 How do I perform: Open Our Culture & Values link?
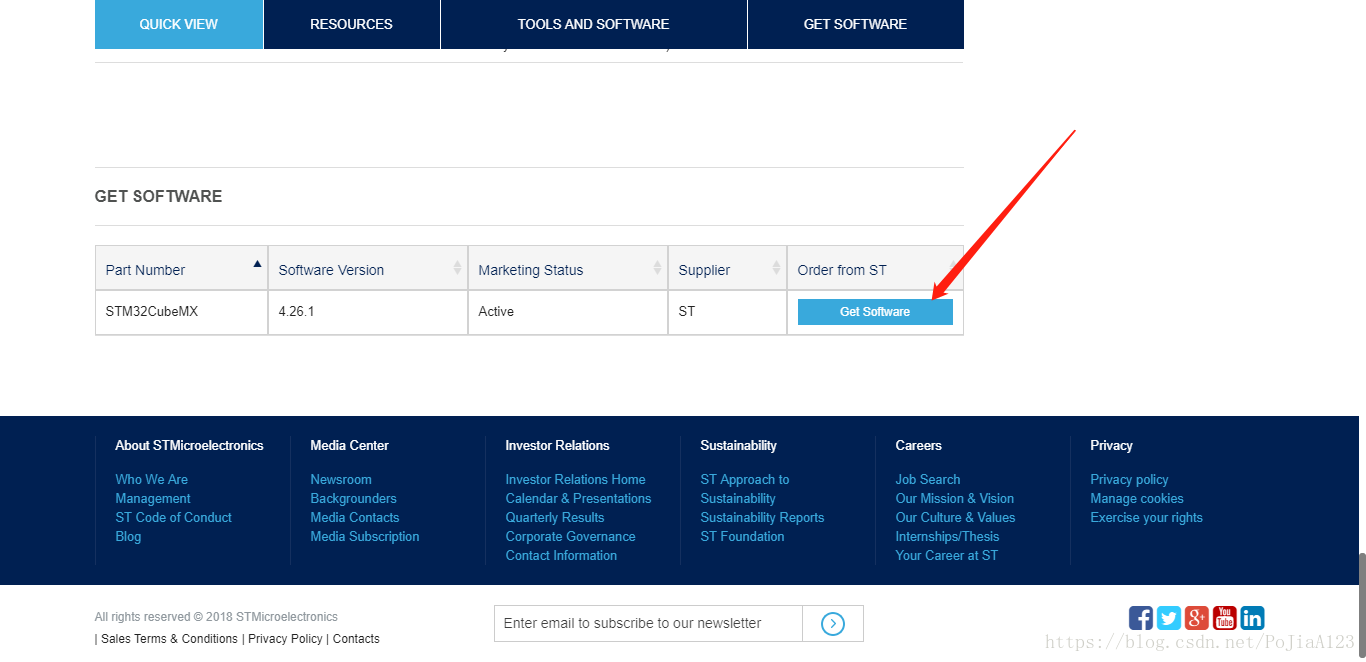pyautogui.click(x=956, y=518)
